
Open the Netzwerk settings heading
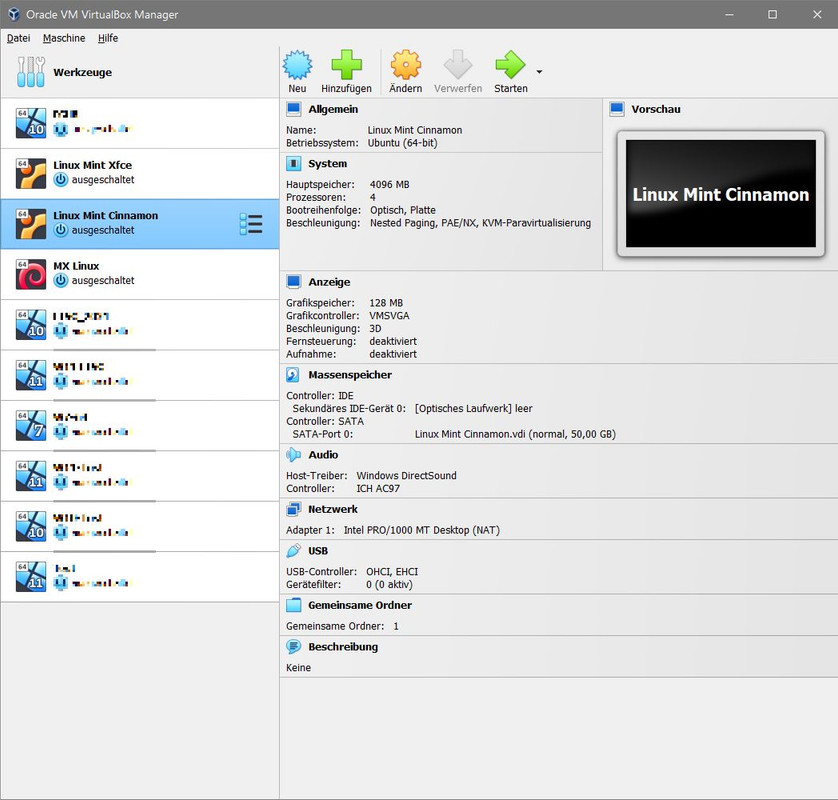pyautogui.click(x=333, y=509)
